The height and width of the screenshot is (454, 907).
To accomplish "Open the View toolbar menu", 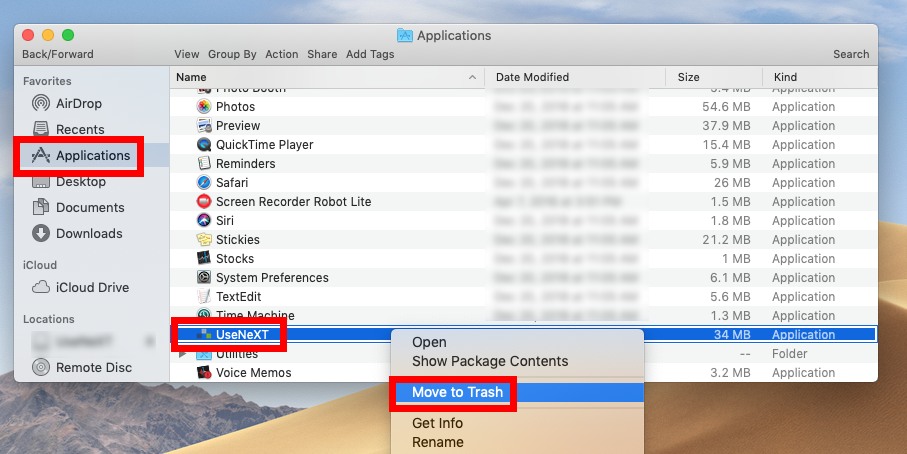I will point(186,54).
